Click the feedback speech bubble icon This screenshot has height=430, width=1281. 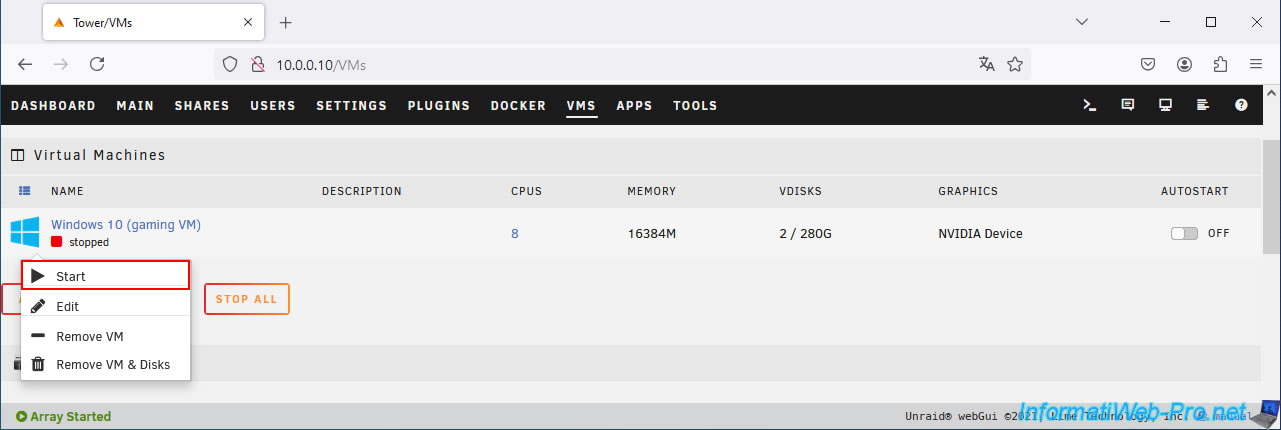[1128, 105]
